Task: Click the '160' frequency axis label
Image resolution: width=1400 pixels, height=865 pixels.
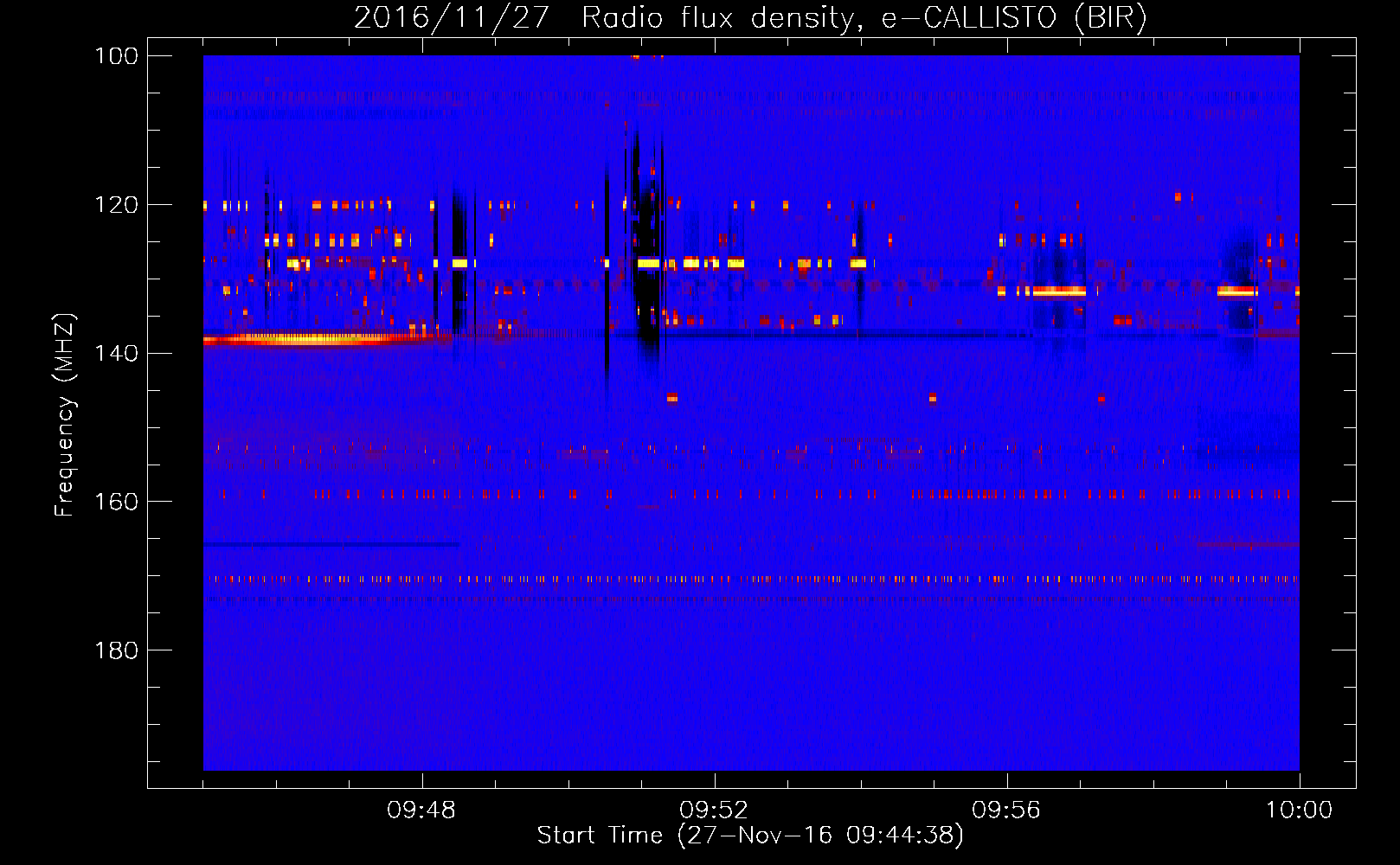Action: tap(117, 502)
